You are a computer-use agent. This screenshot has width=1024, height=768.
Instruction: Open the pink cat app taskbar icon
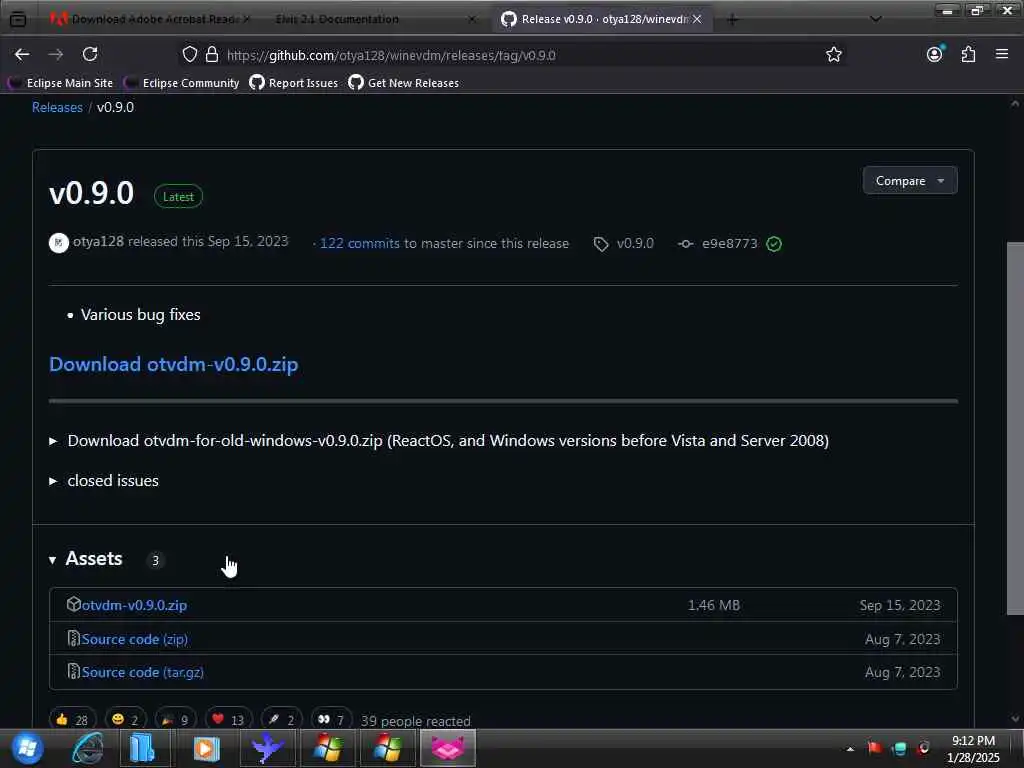(x=447, y=748)
